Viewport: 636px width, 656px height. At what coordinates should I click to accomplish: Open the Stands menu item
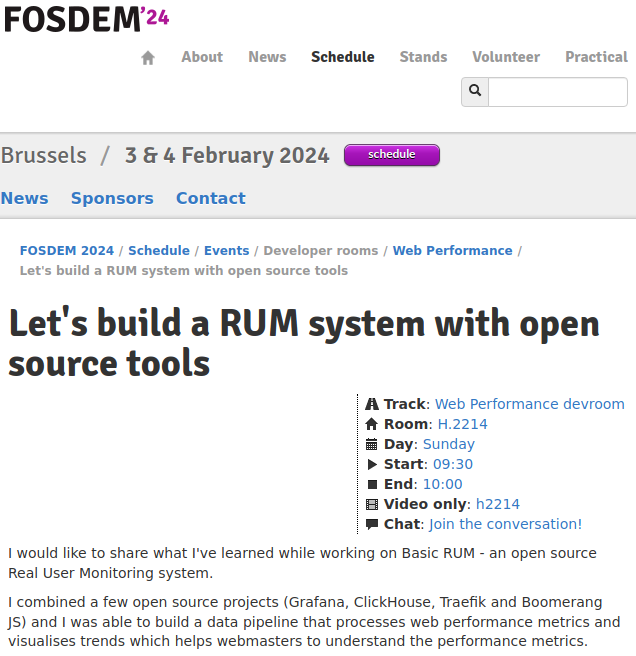point(423,57)
